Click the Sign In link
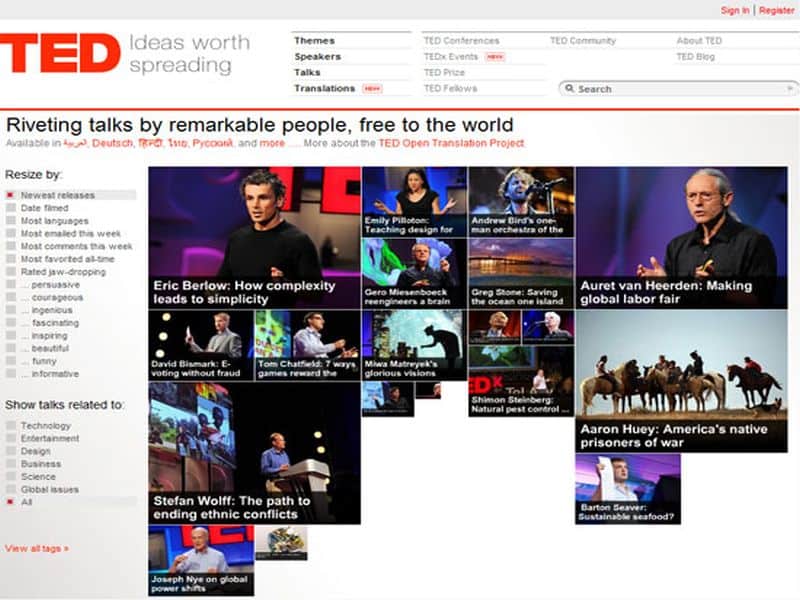The width and height of the screenshot is (800, 600). (x=735, y=10)
